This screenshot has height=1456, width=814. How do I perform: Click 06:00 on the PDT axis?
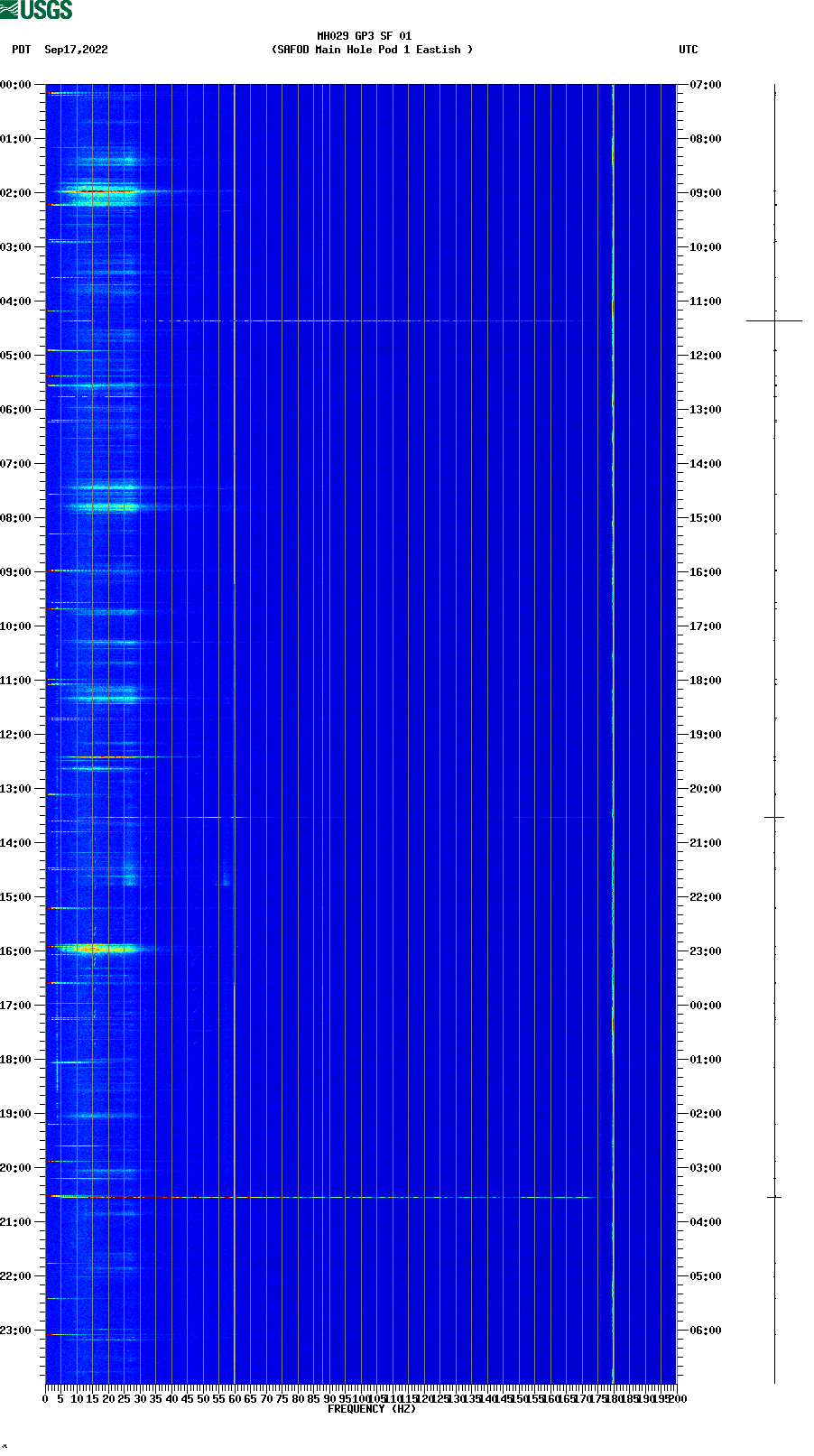click(16, 410)
